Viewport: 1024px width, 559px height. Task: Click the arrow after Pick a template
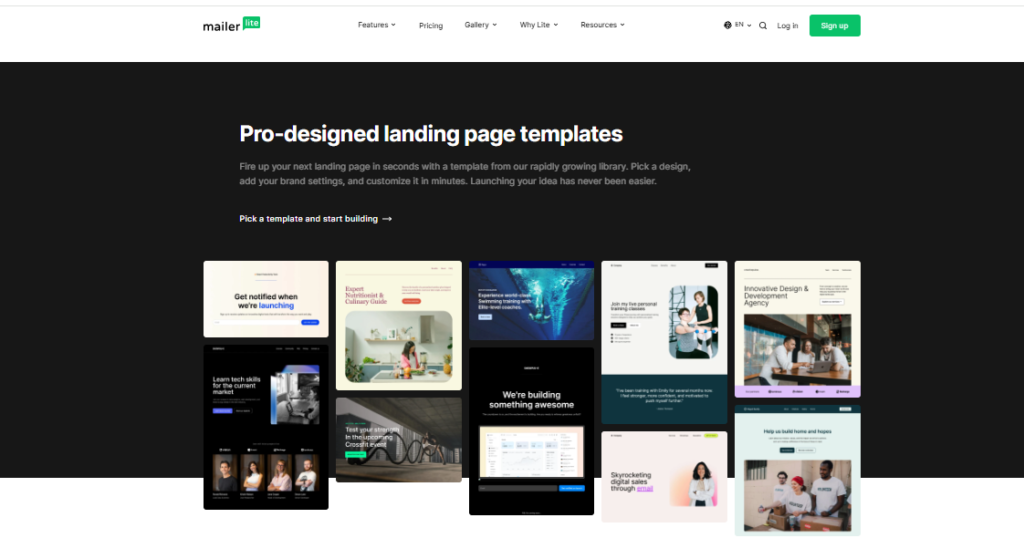(x=387, y=219)
